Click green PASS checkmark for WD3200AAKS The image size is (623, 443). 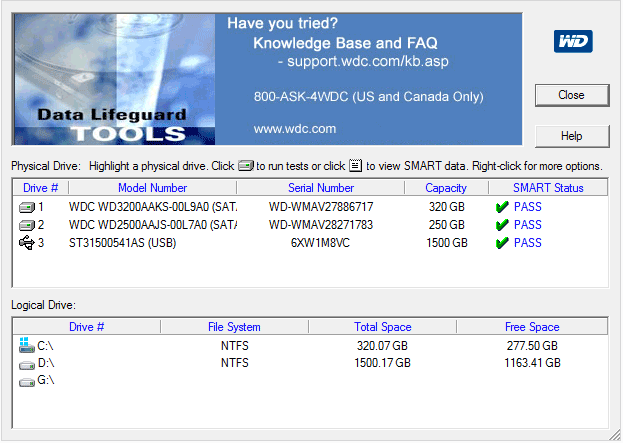click(x=502, y=207)
